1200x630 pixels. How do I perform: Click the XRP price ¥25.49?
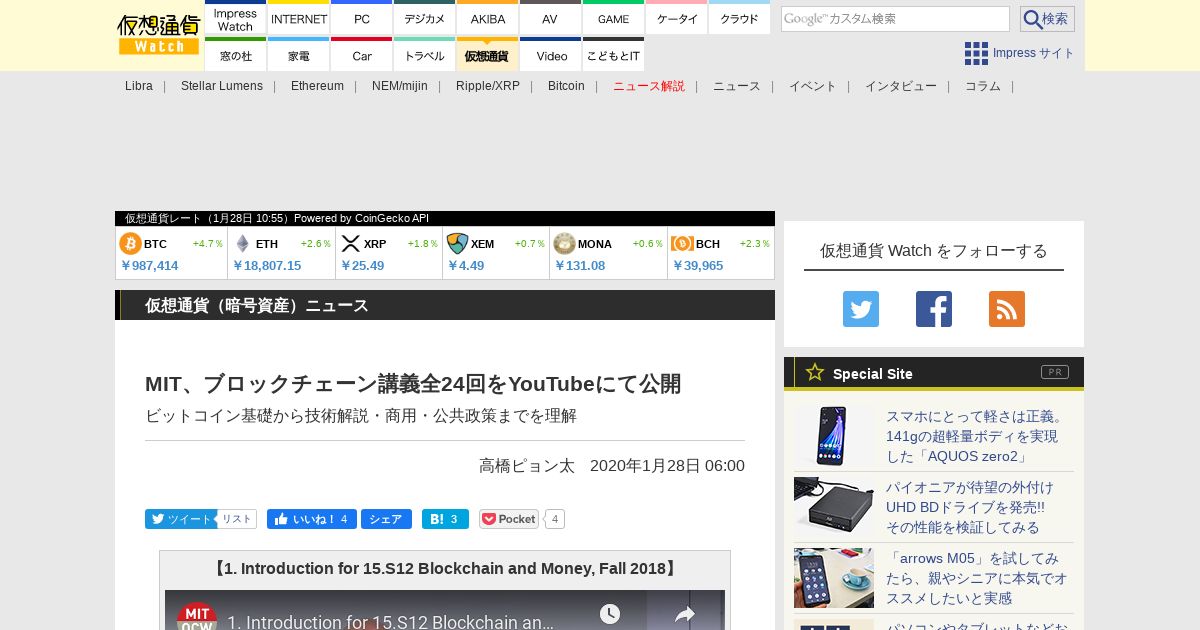point(362,266)
